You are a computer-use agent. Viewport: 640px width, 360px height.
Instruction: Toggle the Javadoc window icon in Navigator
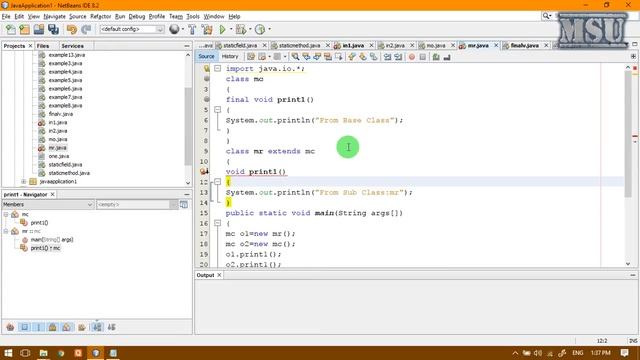[x=184, y=204]
